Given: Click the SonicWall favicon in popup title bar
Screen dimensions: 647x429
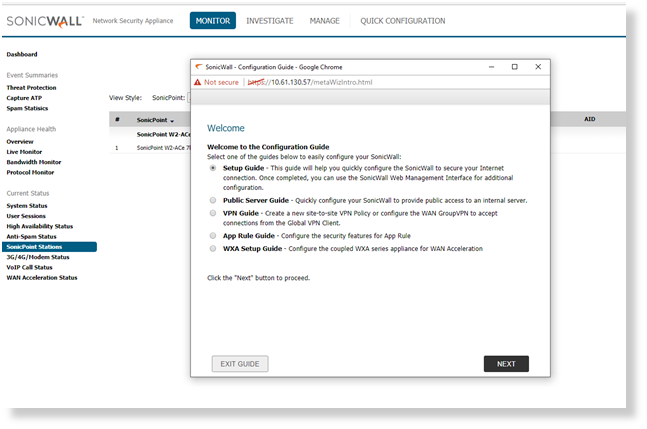Looking at the screenshot, I should coord(199,67).
